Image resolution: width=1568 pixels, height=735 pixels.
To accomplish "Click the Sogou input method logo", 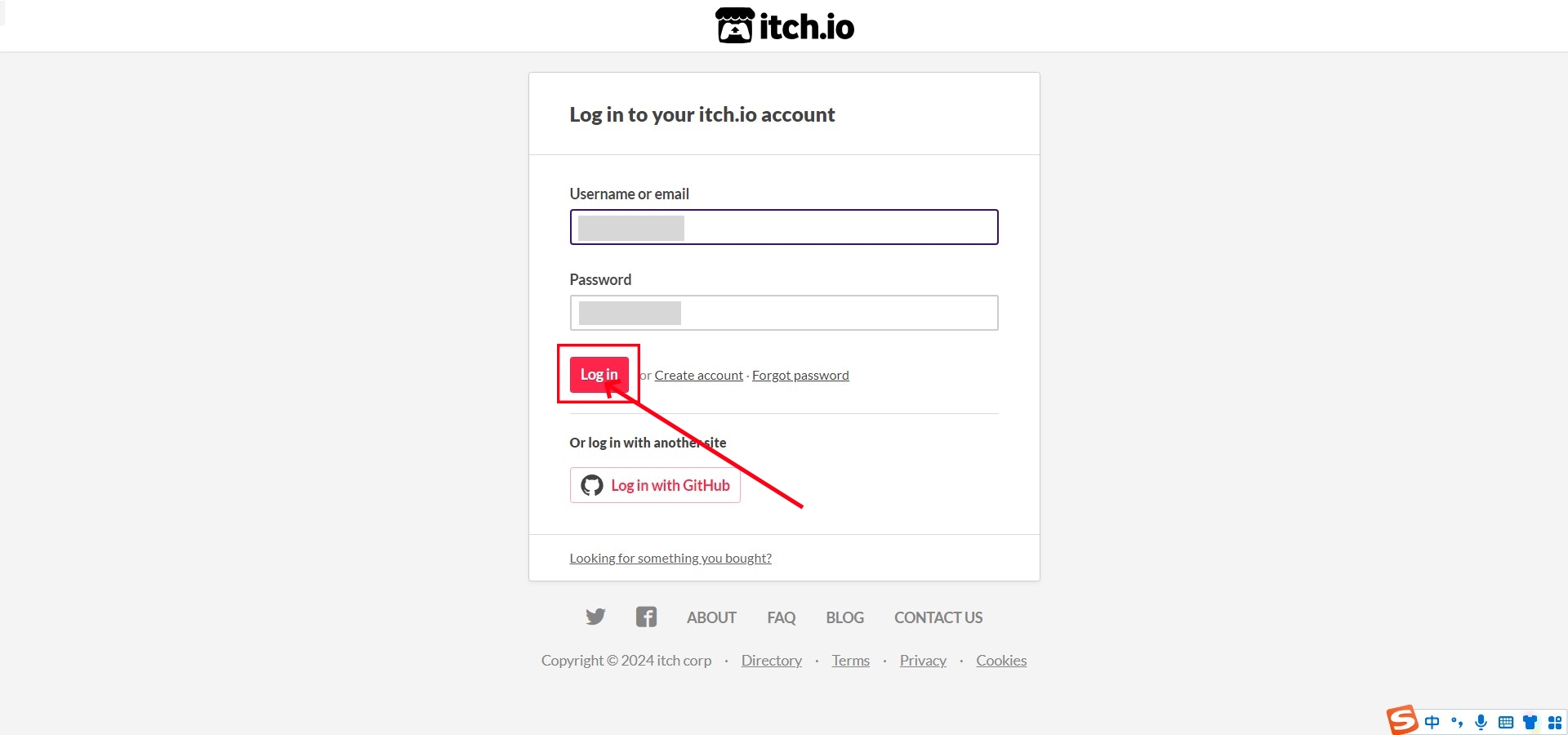I will point(1402,720).
